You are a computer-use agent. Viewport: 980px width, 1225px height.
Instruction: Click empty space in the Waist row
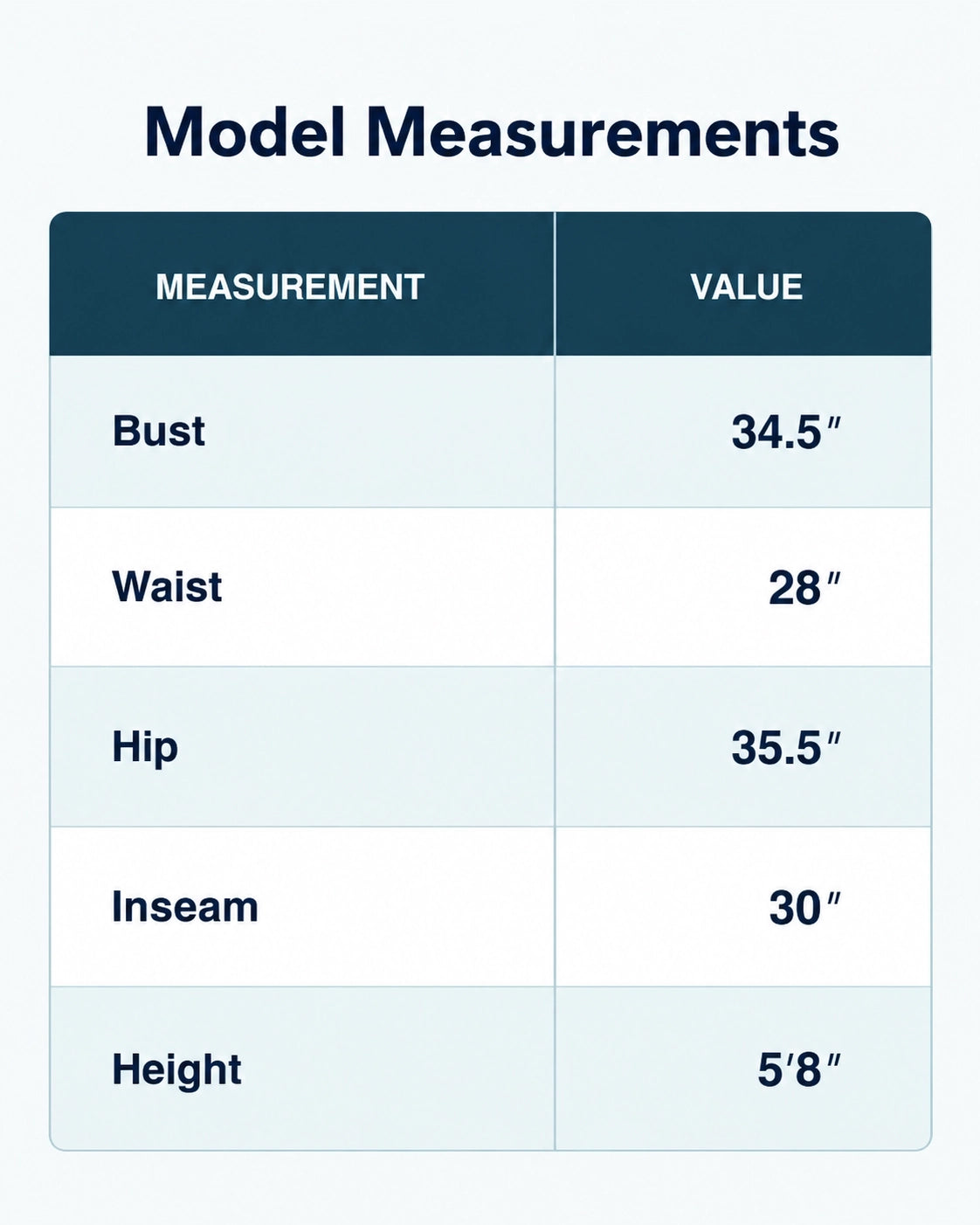384,587
